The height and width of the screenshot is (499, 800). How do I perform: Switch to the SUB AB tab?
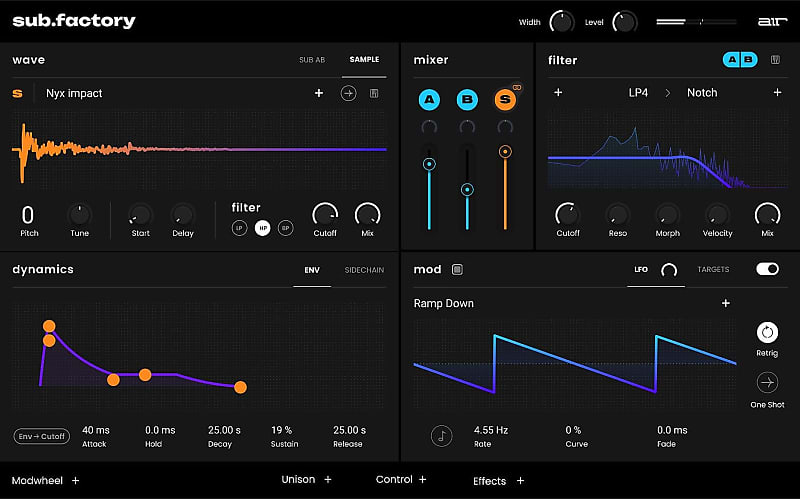312,60
